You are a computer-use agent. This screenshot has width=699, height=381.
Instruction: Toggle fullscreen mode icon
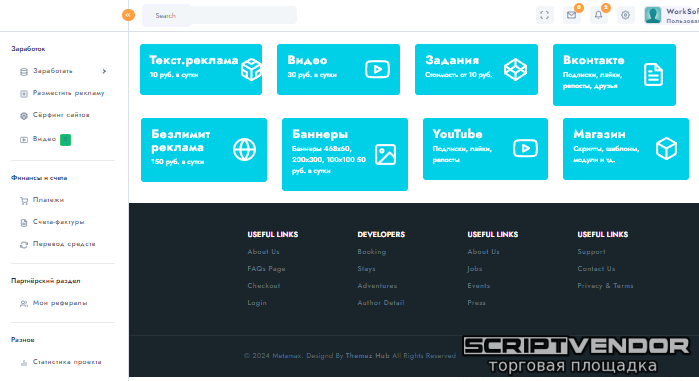544,15
